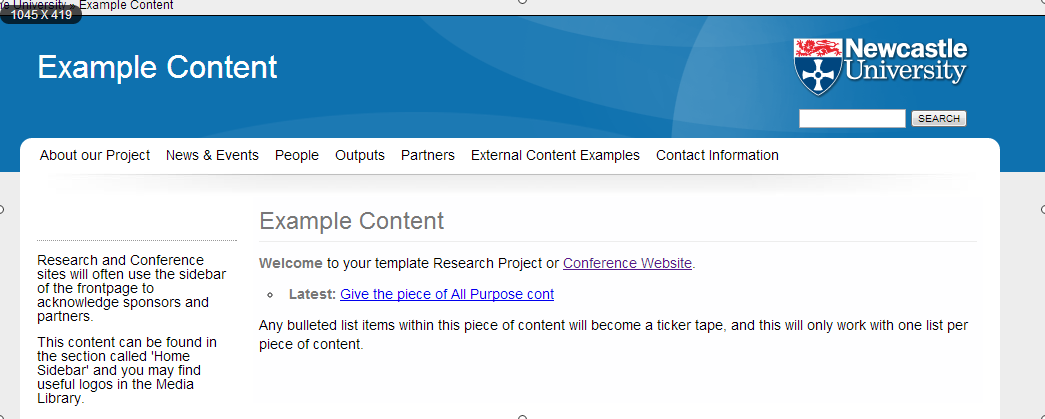The height and width of the screenshot is (419, 1045).
Task: Go to Contact Information
Action: [x=717, y=155]
